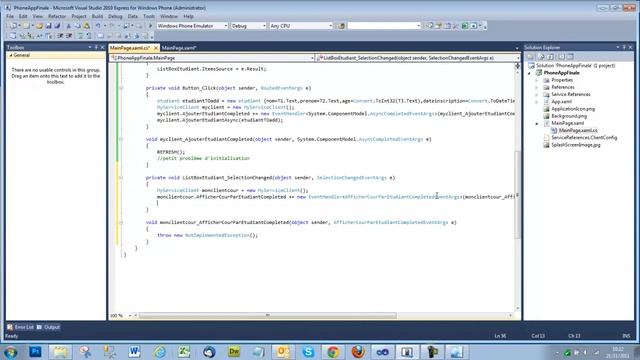Select Background.png in Solution Explorer
This screenshot has height=360, width=640.
pos(569,116)
